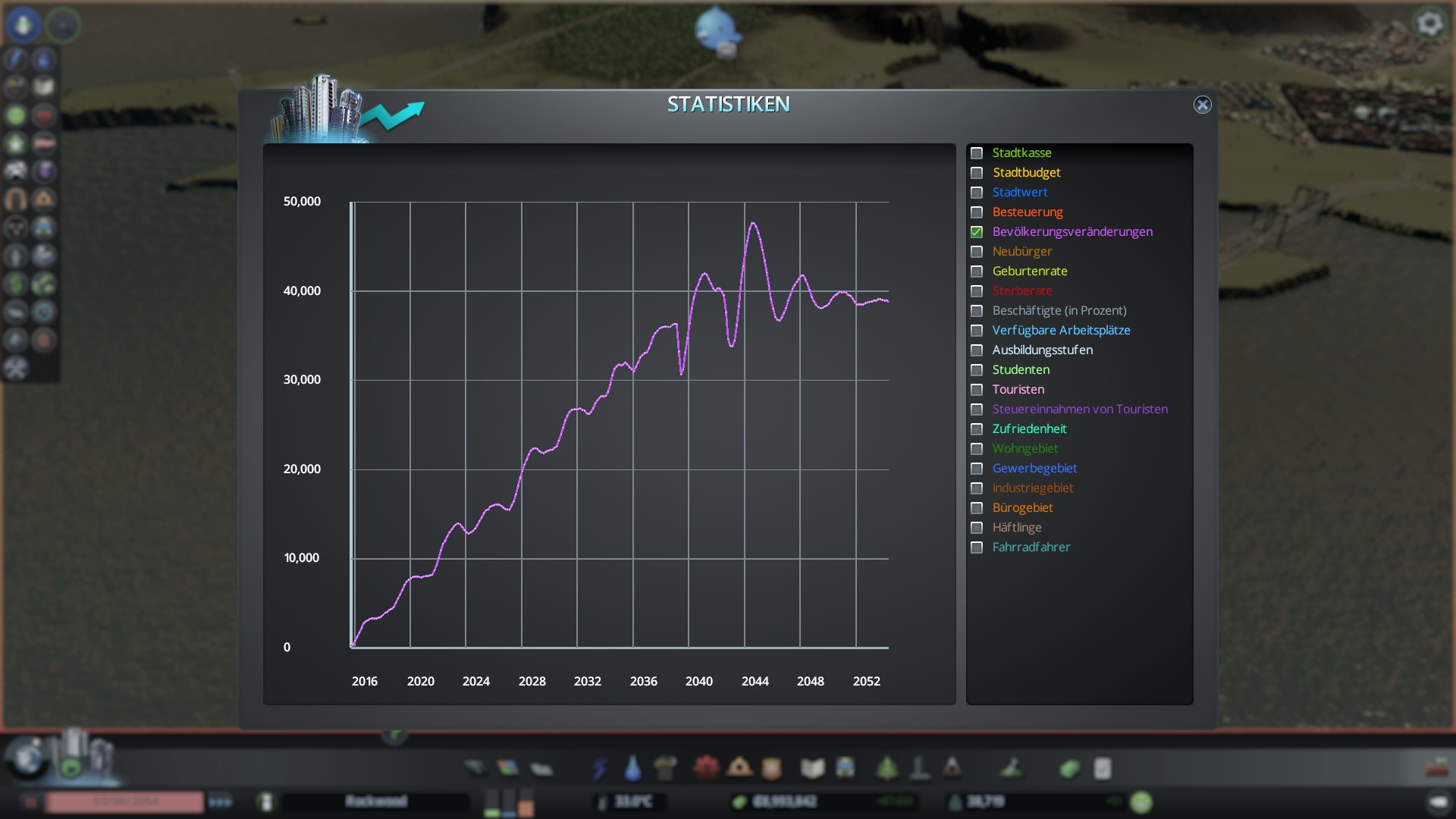Image resolution: width=1456 pixels, height=819 pixels.
Task: Open the water droplet menu in bottom toolbar
Action: coord(632,768)
